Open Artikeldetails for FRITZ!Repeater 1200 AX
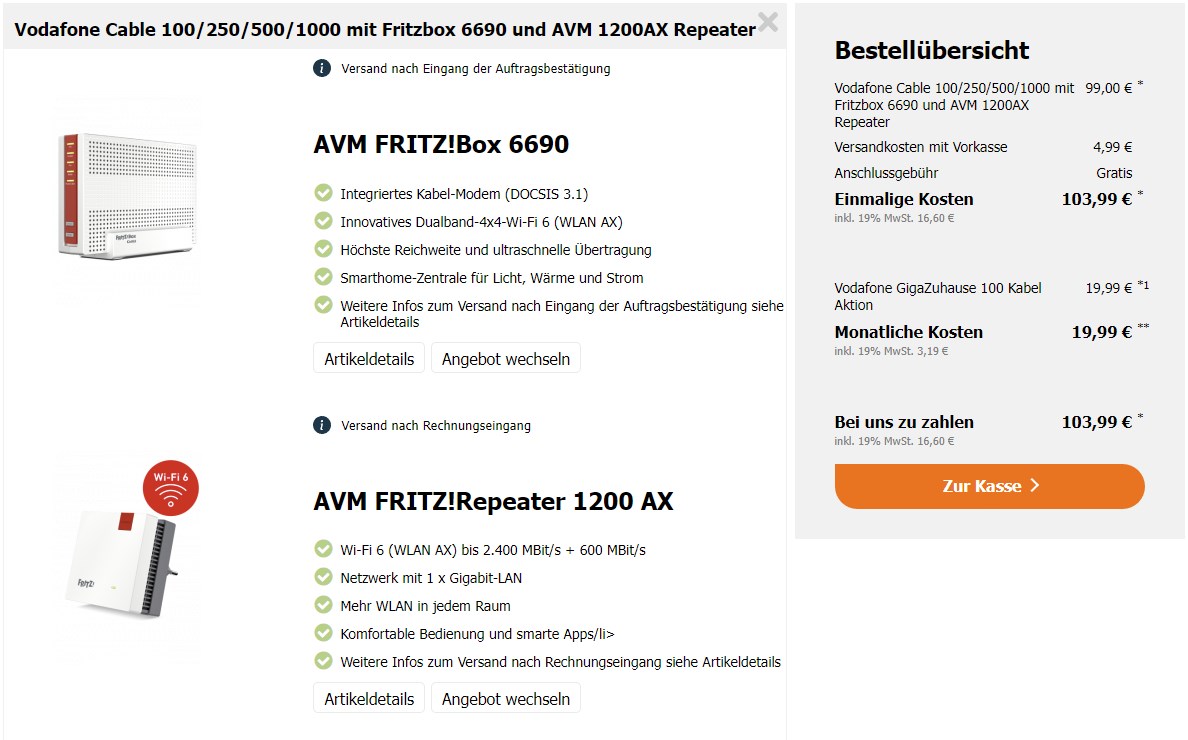 pyautogui.click(x=369, y=699)
